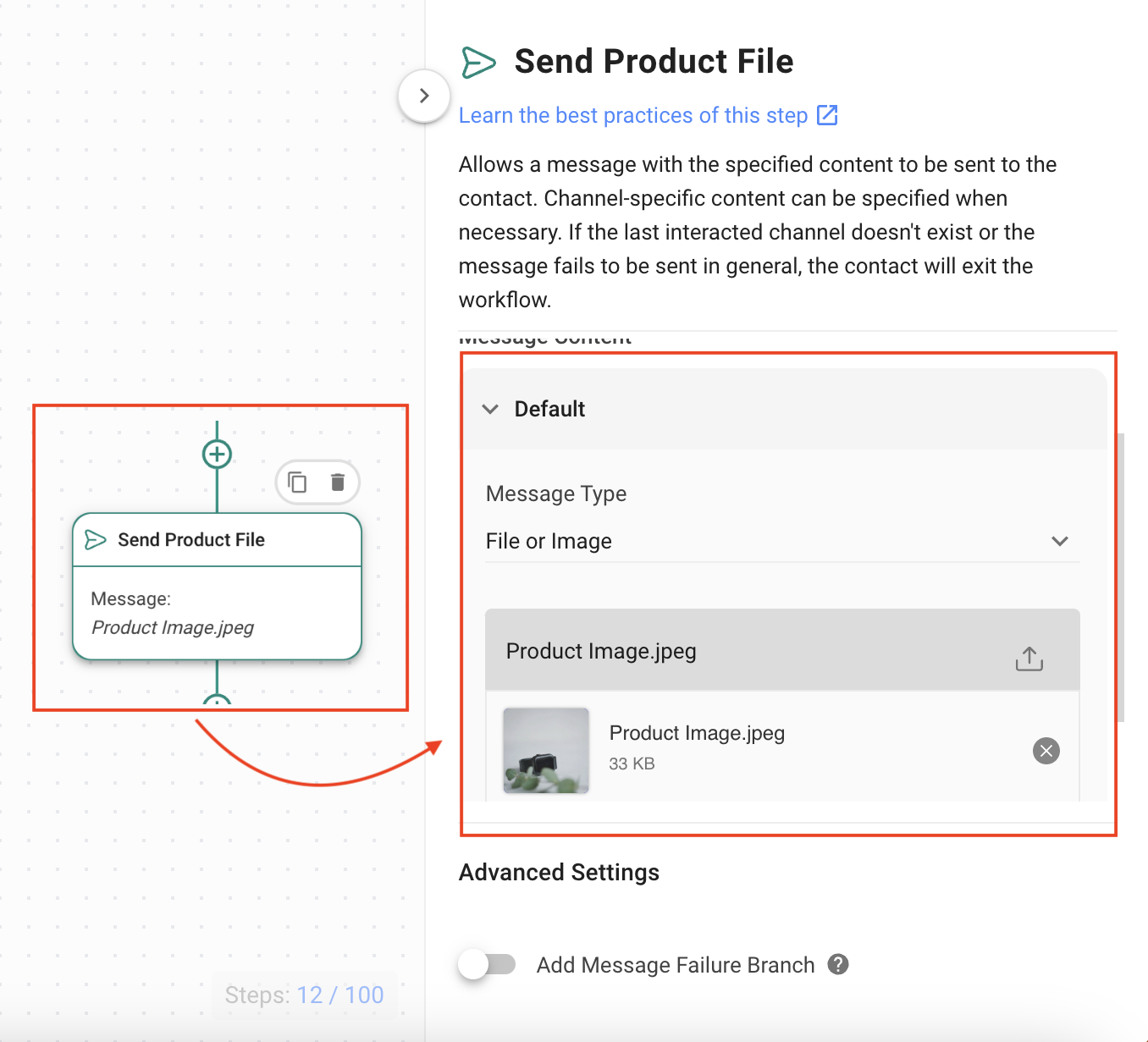Click the send icon on the workflow node
This screenshot has height=1042, width=1148.
pos(95,539)
